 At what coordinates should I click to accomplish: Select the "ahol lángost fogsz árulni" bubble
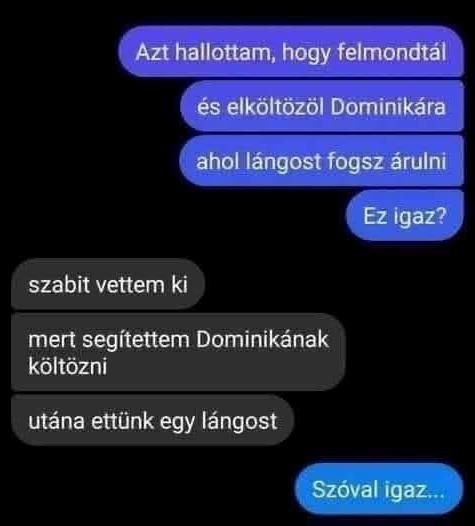click(x=321, y=161)
